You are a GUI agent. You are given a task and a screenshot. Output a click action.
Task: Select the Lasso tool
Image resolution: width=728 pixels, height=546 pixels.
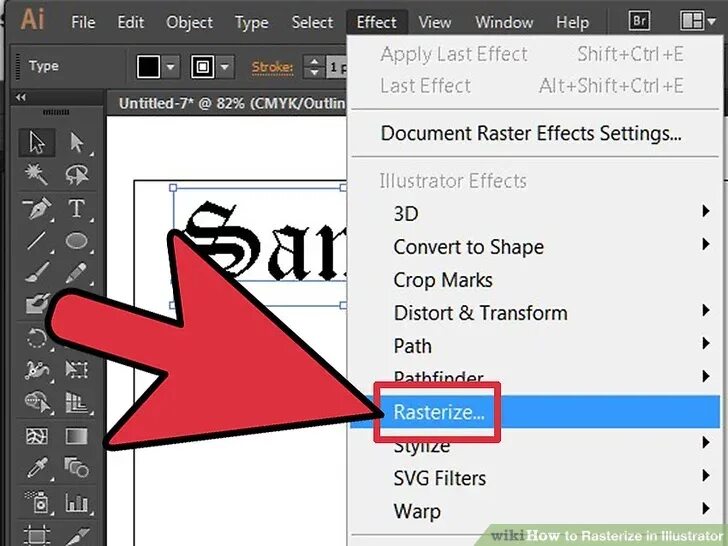point(76,175)
